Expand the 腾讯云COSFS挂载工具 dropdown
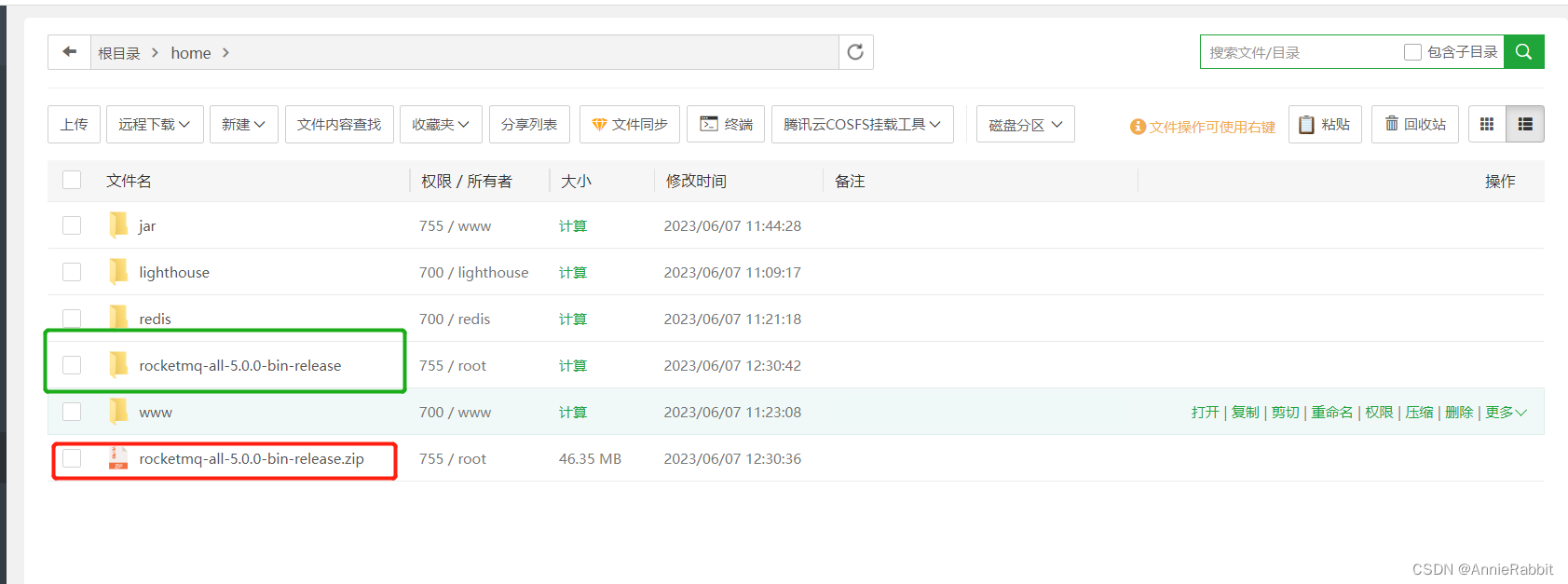1568x584 pixels. point(863,124)
